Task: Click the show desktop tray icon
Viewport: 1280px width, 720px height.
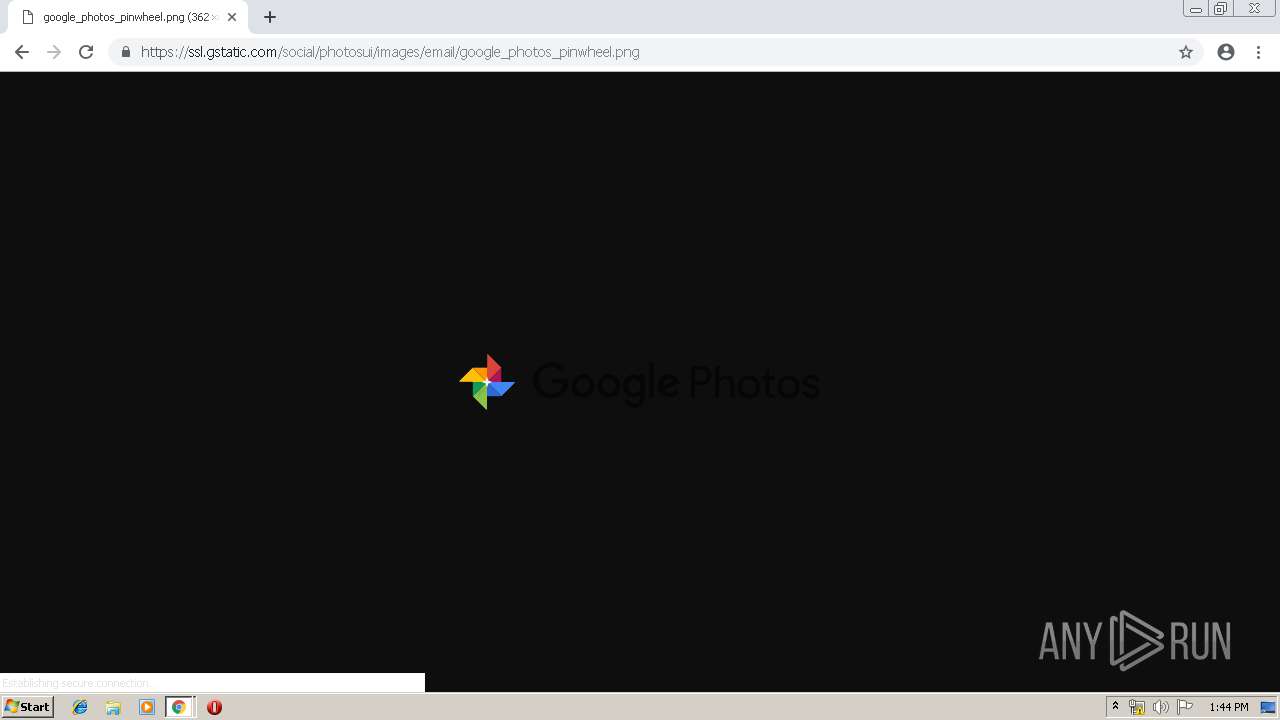Action: point(1268,707)
